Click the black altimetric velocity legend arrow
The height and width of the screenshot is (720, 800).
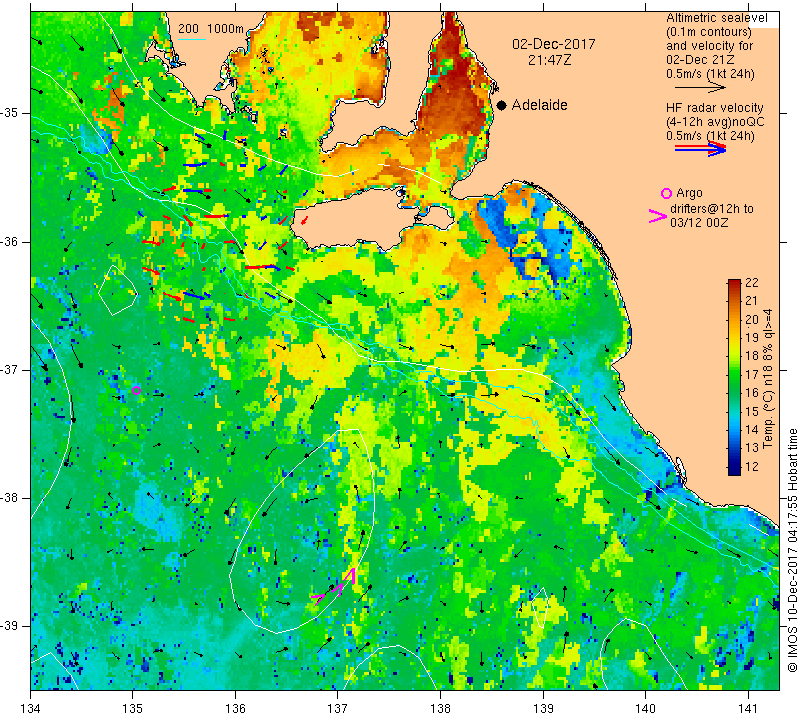click(700, 88)
